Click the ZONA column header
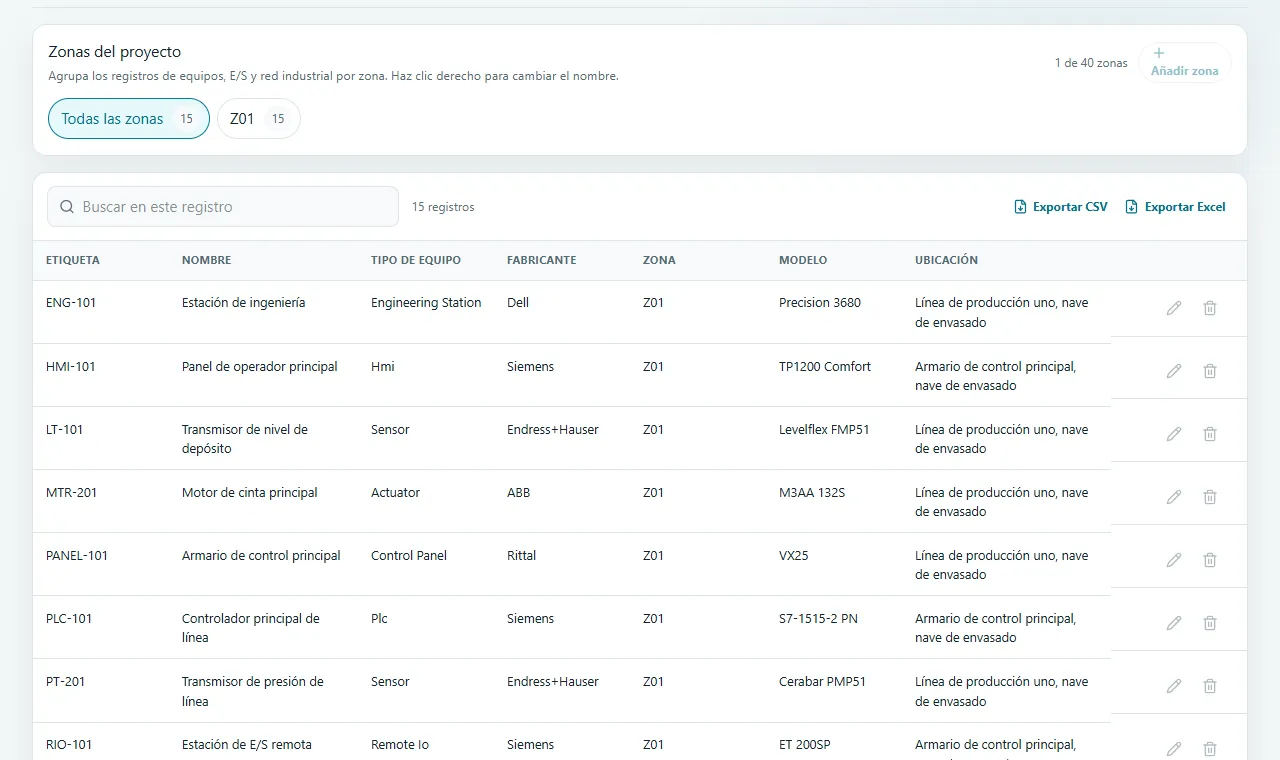Viewport: 1280px width, 760px height. pyautogui.click(x=659, y=260)
